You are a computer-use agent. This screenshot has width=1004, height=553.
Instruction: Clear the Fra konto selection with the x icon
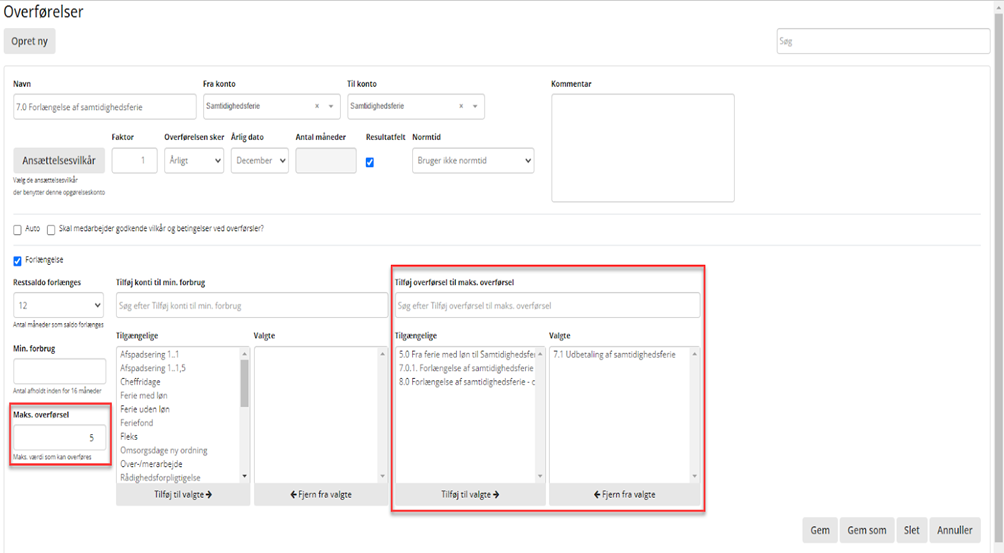pos(317,106)
